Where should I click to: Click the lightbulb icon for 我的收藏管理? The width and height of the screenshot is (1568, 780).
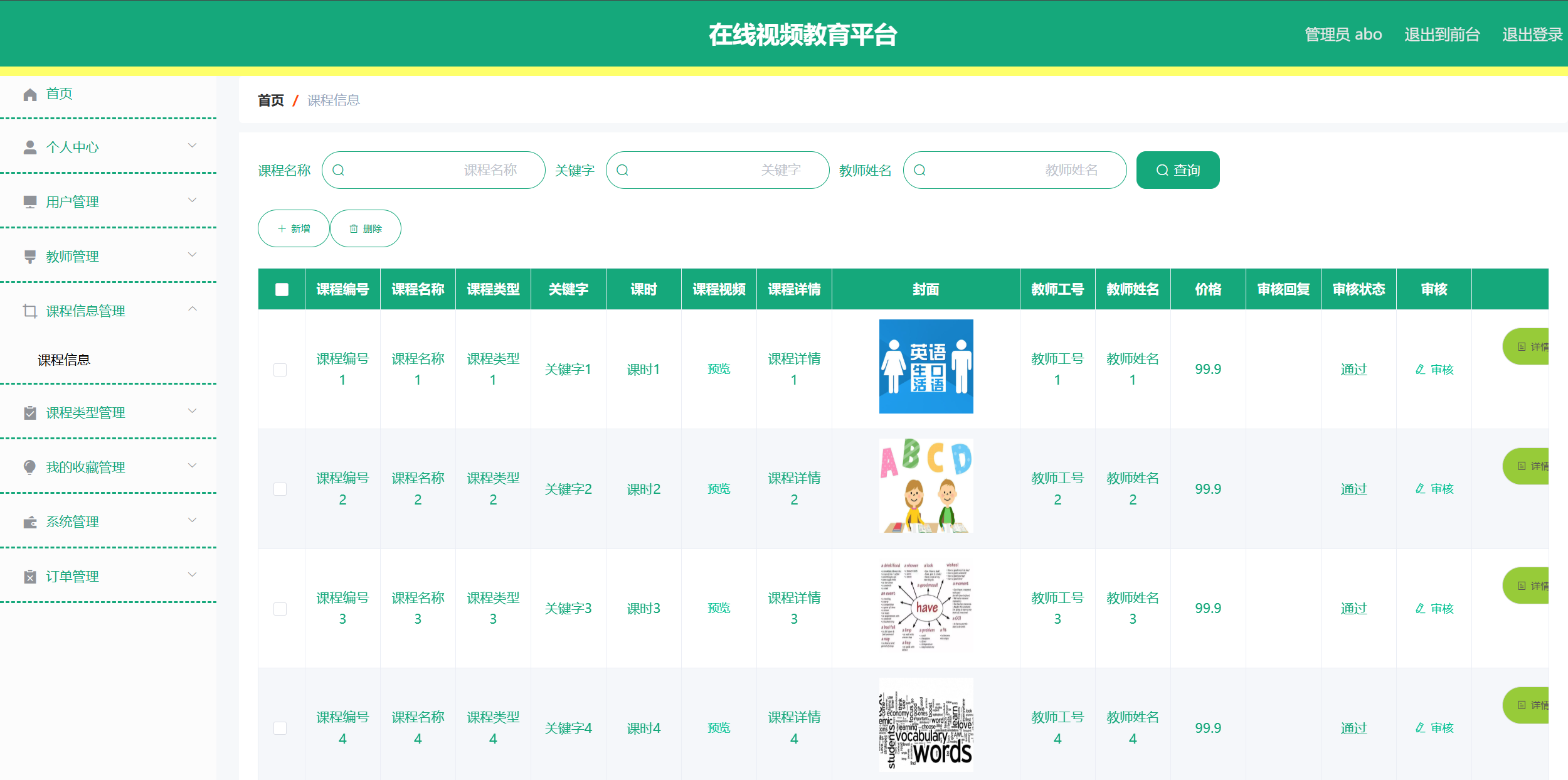click(29, 467)
